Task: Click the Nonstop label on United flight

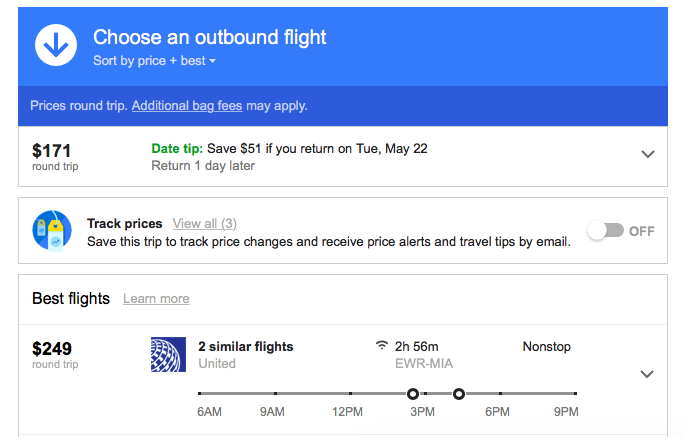Action: tap(547, 347)
